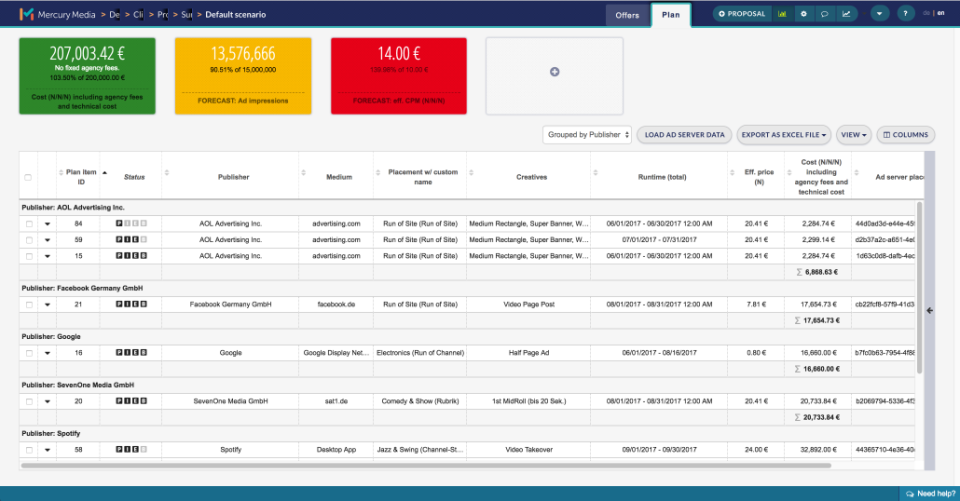
Task: Expand row actions for plan item 59
Action: (47, 240)
